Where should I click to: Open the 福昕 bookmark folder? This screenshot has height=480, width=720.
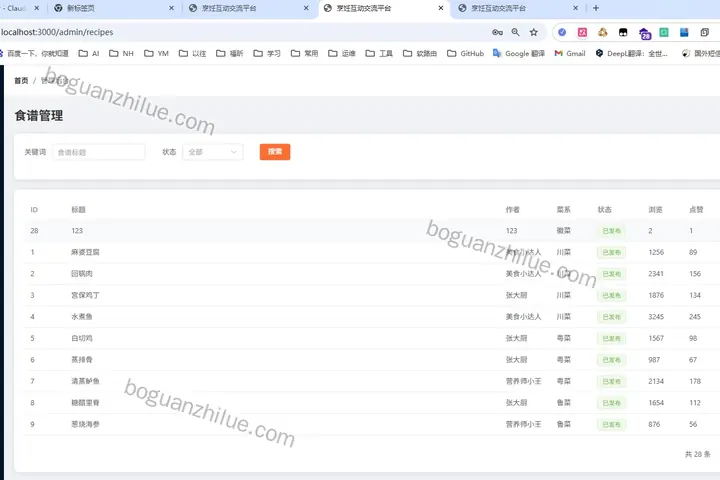[x=230, y=53]
